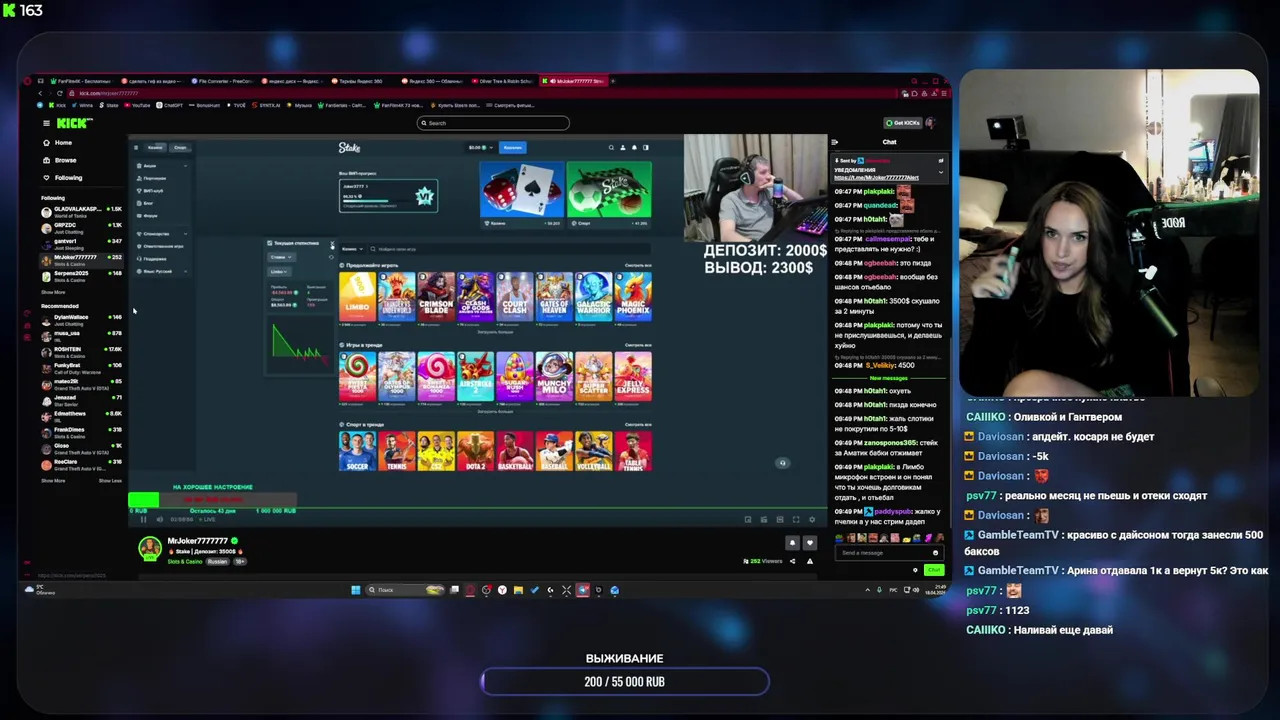Open Stake balance currency dropdown

(481, 148)
